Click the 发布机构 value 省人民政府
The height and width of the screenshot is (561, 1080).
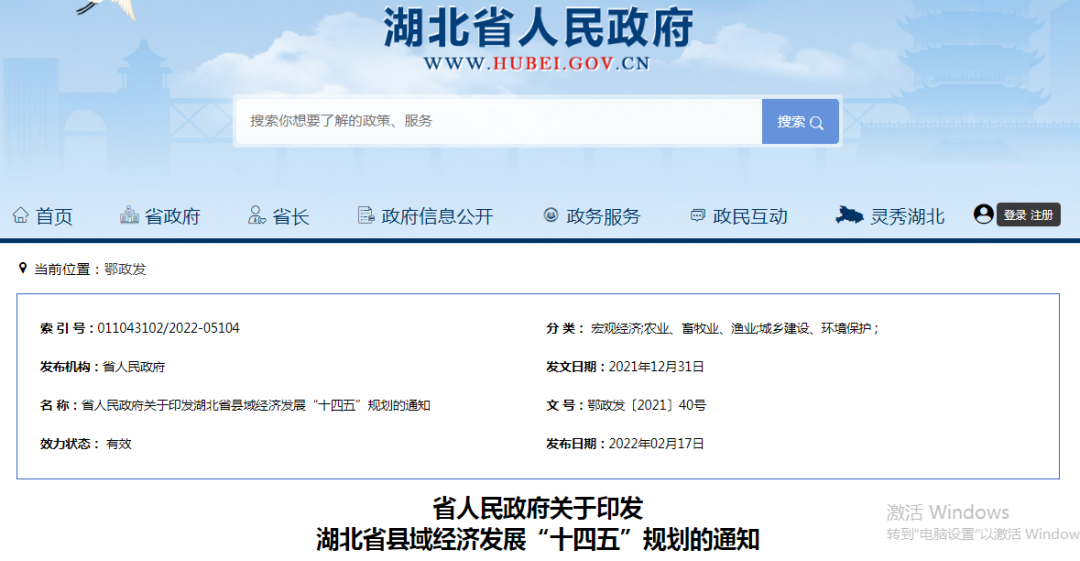coord(134,367)
